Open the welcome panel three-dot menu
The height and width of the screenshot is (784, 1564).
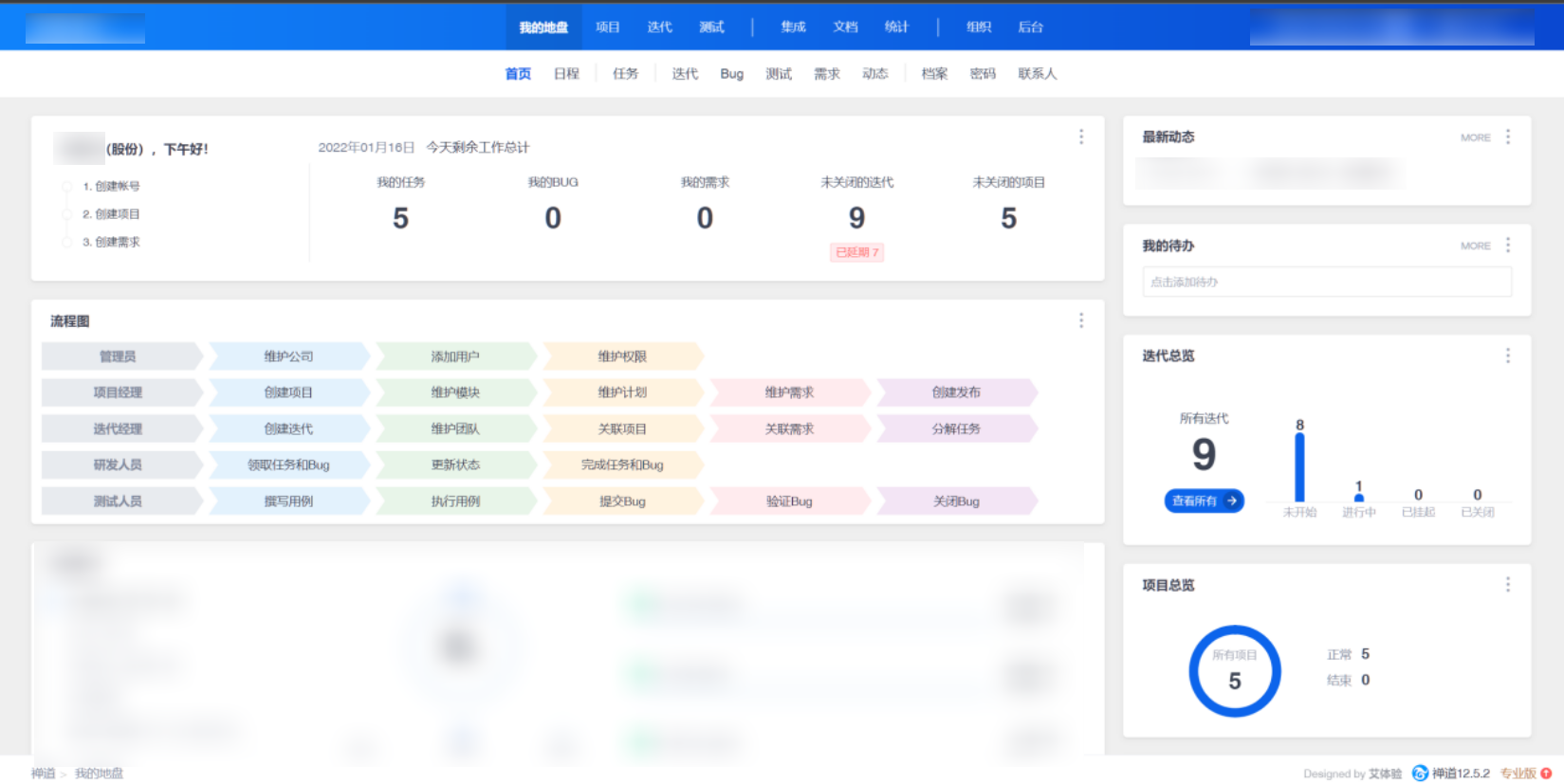1080,137
